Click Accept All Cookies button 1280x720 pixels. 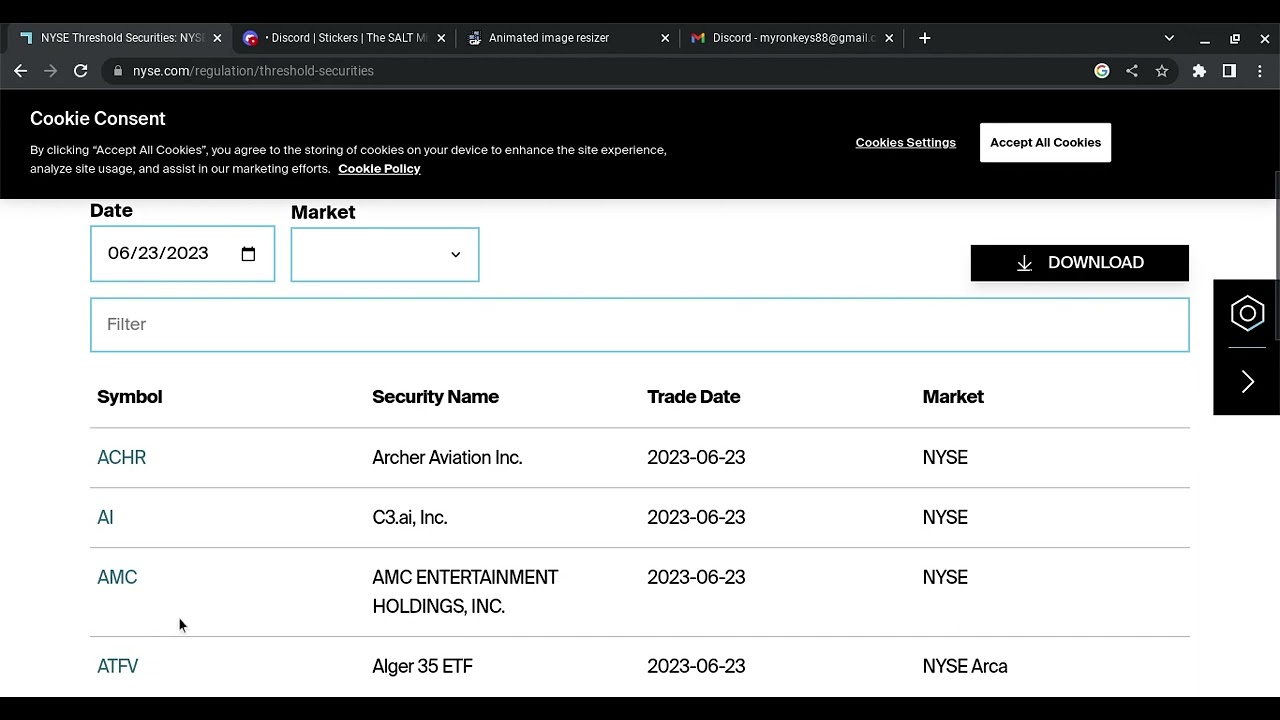(1045, 143)
